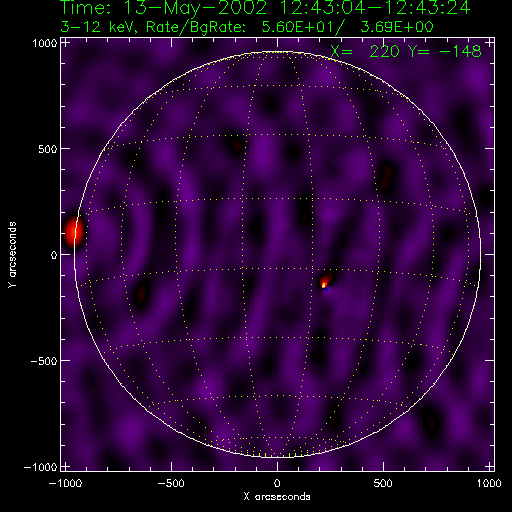Image resolution: width=512 pixels, height=512 pixels.
Task: Click the solar south pole of the grid
Action: pos(277,456)
